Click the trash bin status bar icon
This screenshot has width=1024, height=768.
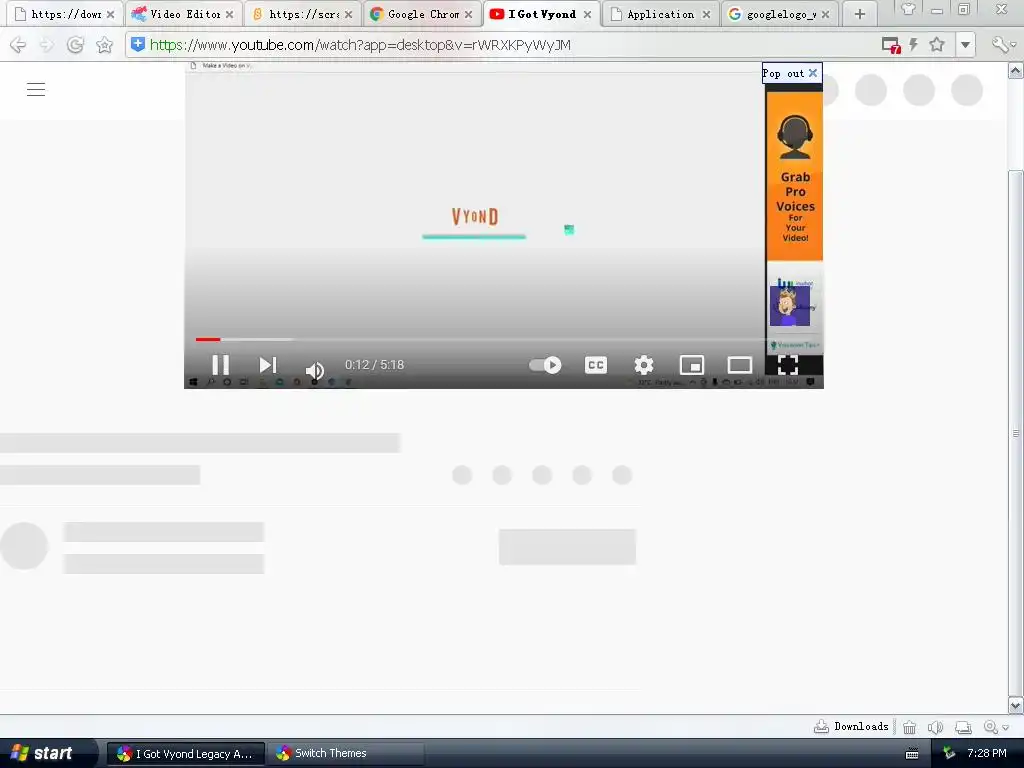pyautogui.click(x=909, y=727)
